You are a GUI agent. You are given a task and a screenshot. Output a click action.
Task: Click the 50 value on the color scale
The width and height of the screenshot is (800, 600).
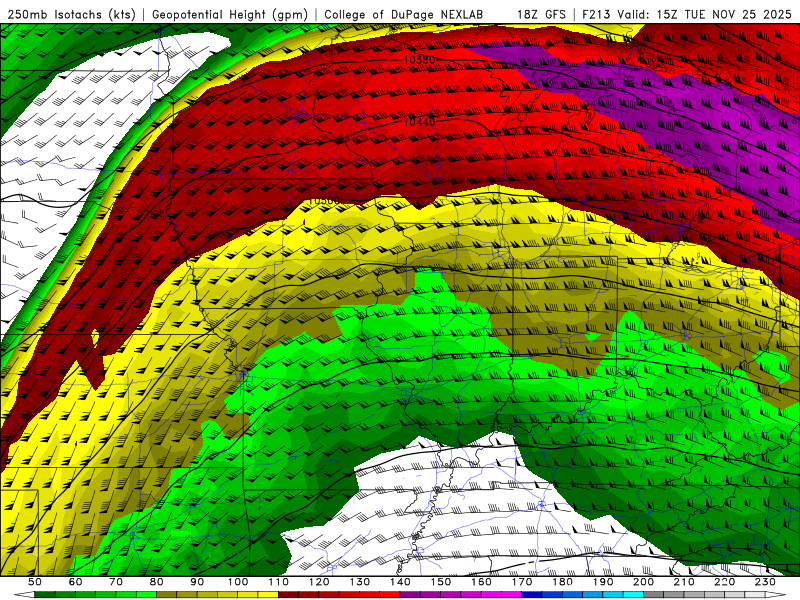35,582
